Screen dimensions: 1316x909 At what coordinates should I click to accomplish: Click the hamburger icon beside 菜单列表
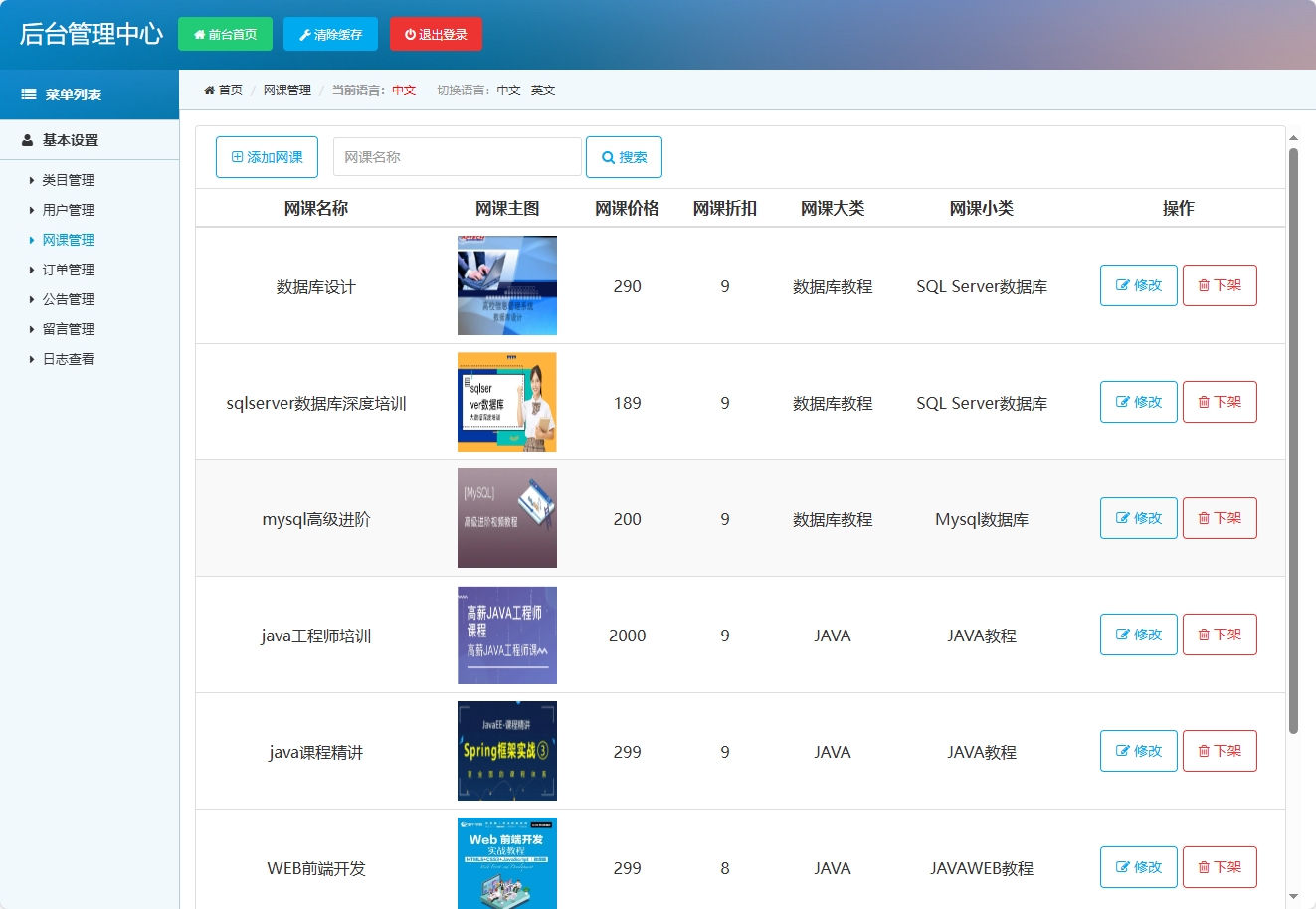coord(27,93)
